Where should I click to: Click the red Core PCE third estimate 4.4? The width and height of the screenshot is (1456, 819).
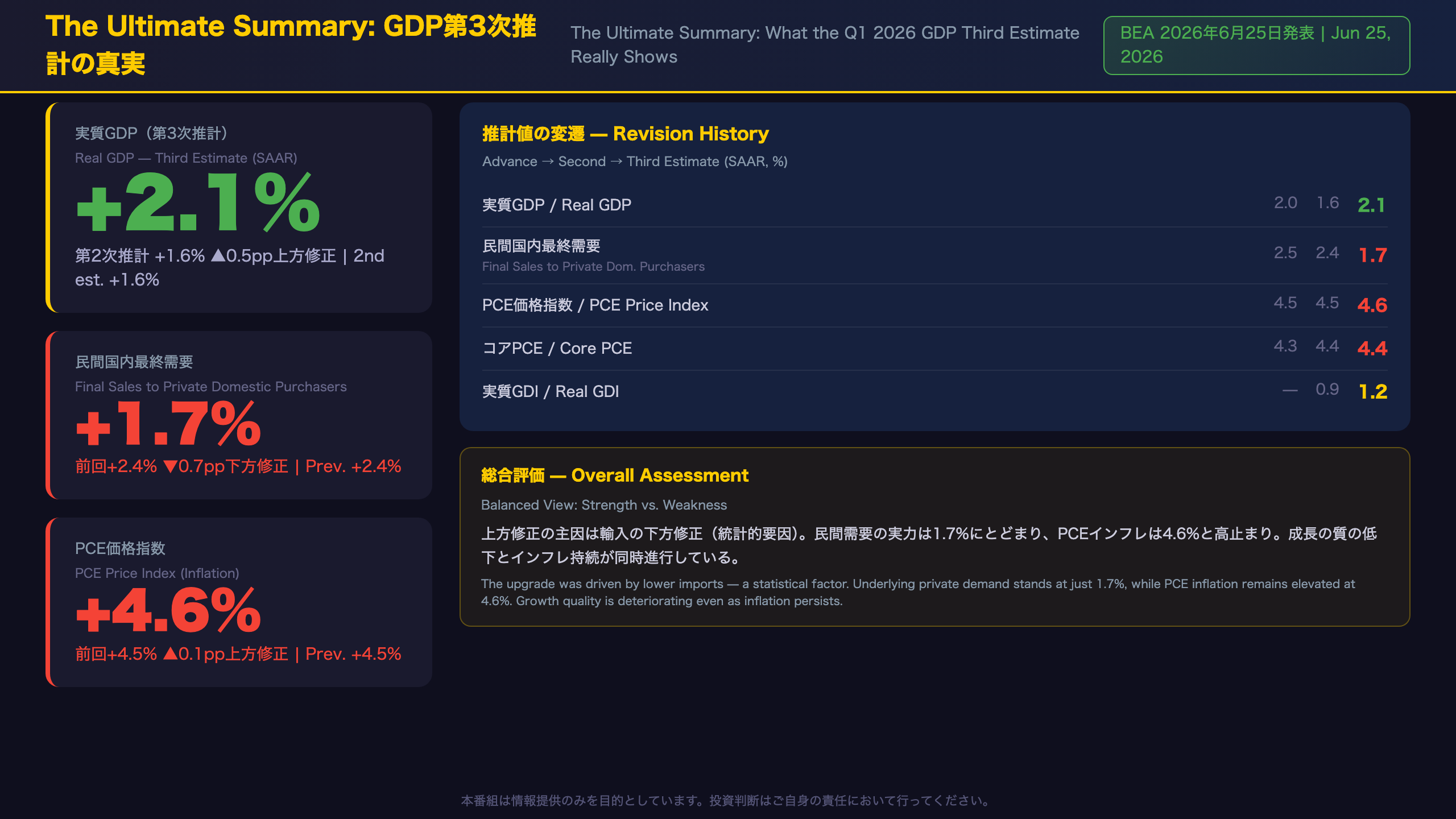coord(1372,349)
